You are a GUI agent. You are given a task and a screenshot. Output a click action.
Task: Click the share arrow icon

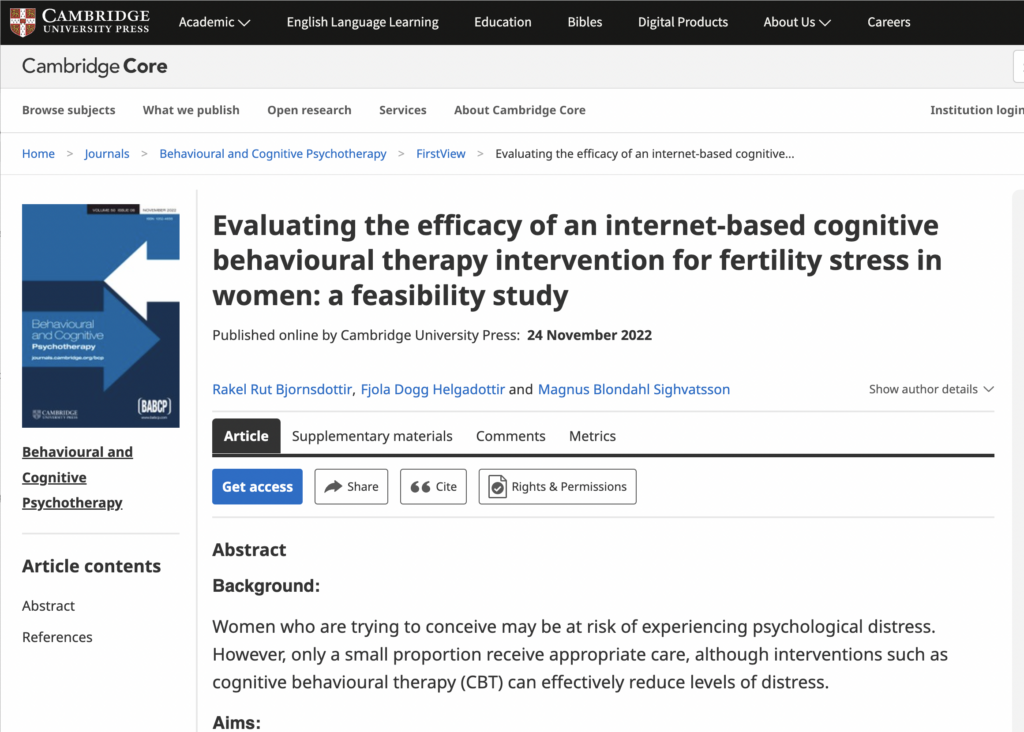click(333, 486)
